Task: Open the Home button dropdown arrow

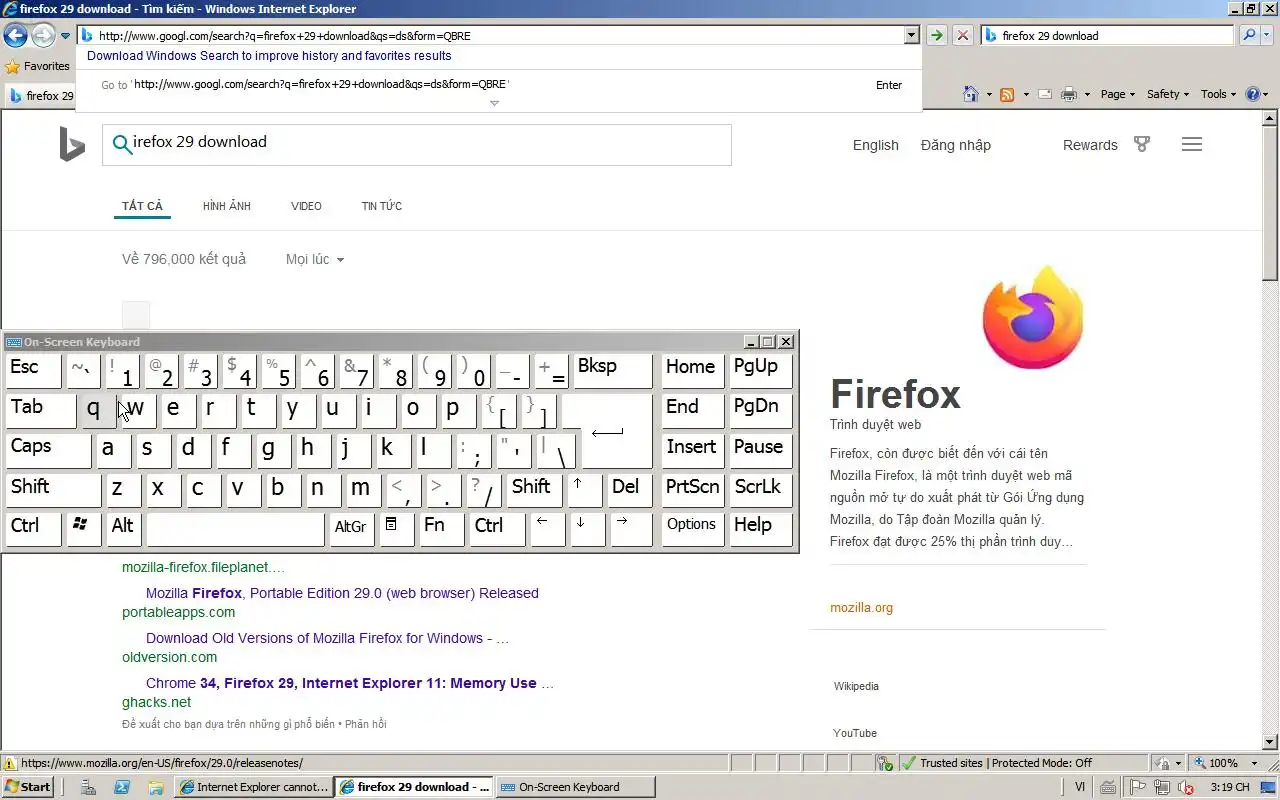Action: click(x=989, y=95)
